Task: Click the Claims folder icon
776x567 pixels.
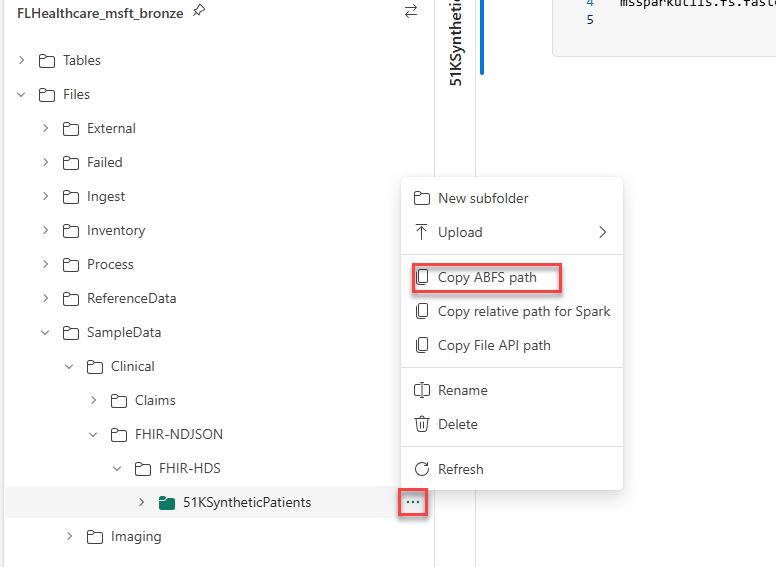Action: point(119,401)
